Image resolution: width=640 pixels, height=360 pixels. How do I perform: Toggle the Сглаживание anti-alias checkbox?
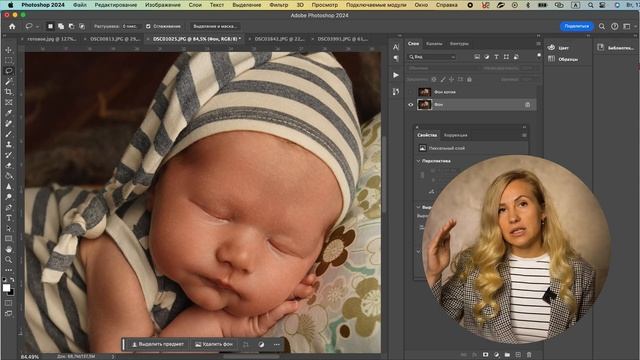coord(148,26)
